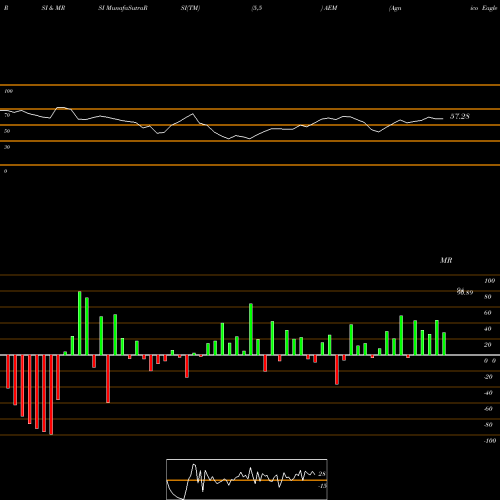Click the 28 value in mini chart
Image resolution: width=500 pixels, height=500 pixels.
pyautogui.click(x=322, y=474)
